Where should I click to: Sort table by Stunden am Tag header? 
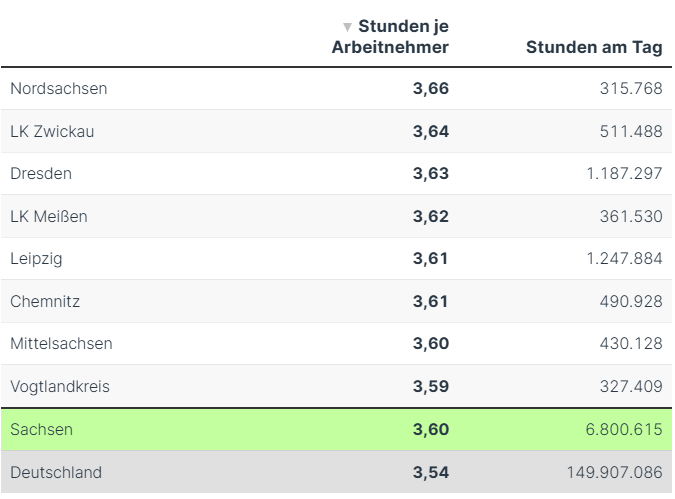tap(593, 47)
